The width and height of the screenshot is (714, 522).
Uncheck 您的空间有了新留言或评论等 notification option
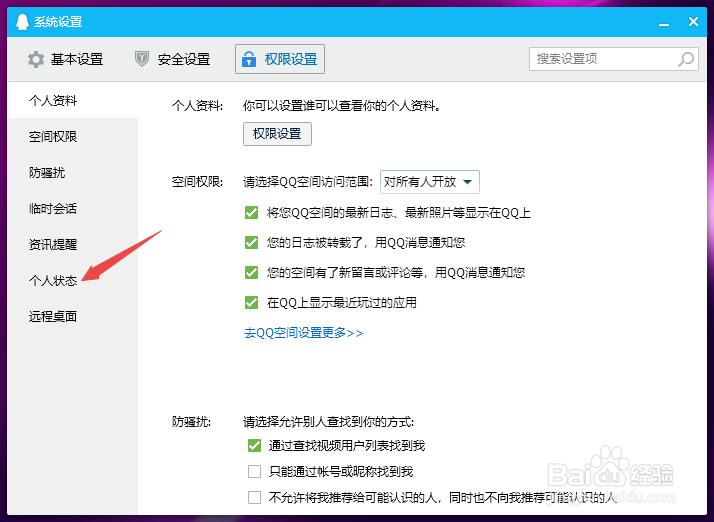251,272
